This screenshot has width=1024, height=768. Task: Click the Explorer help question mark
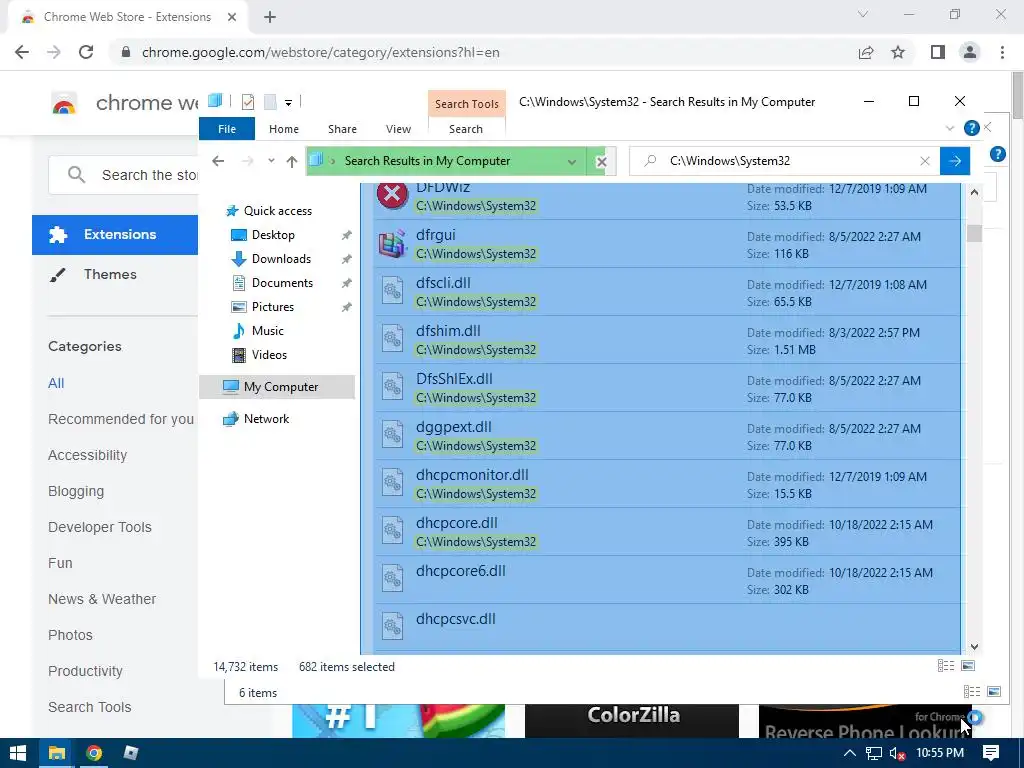[972, 128]
